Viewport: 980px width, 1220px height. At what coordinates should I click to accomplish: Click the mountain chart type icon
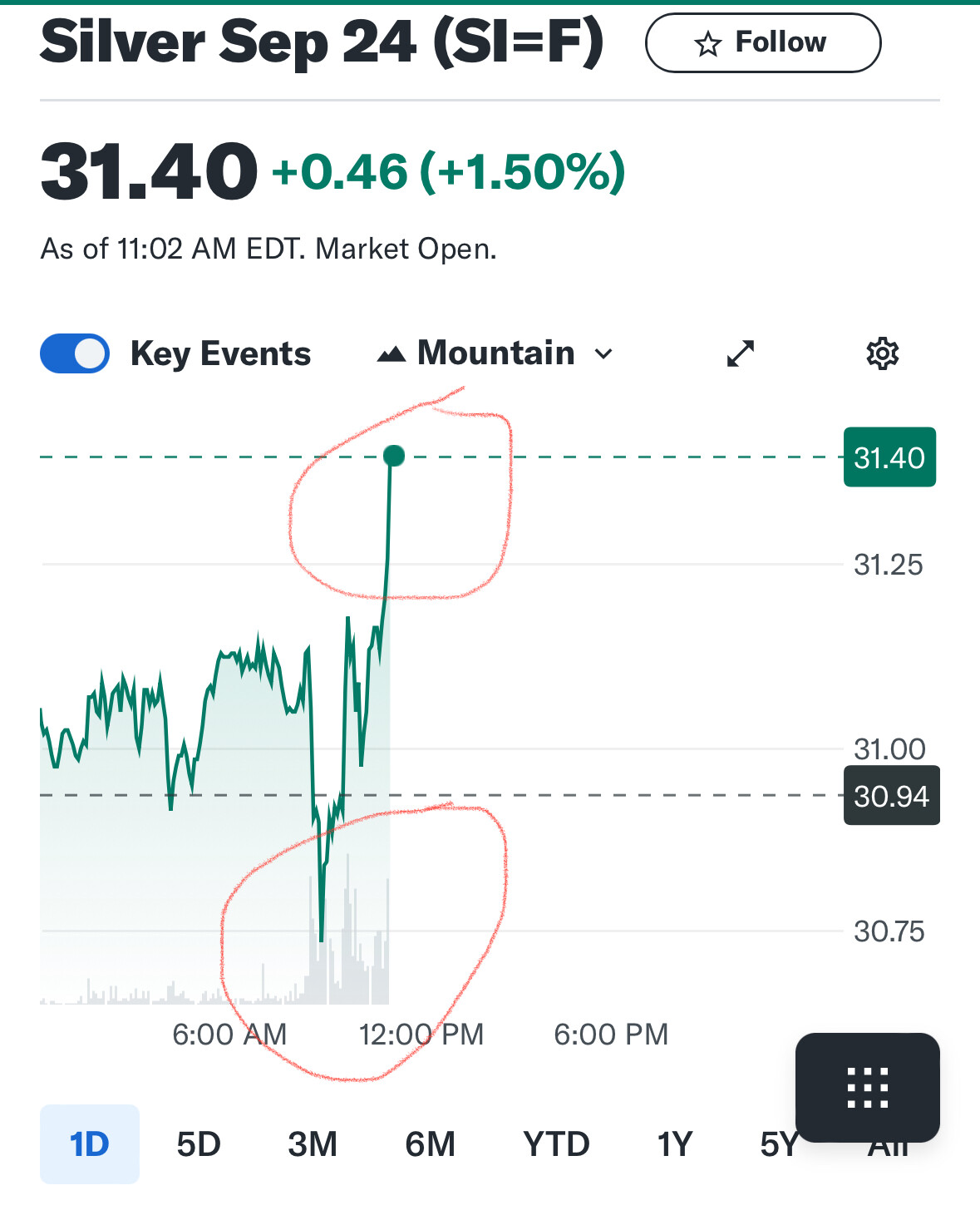(392, 355)
